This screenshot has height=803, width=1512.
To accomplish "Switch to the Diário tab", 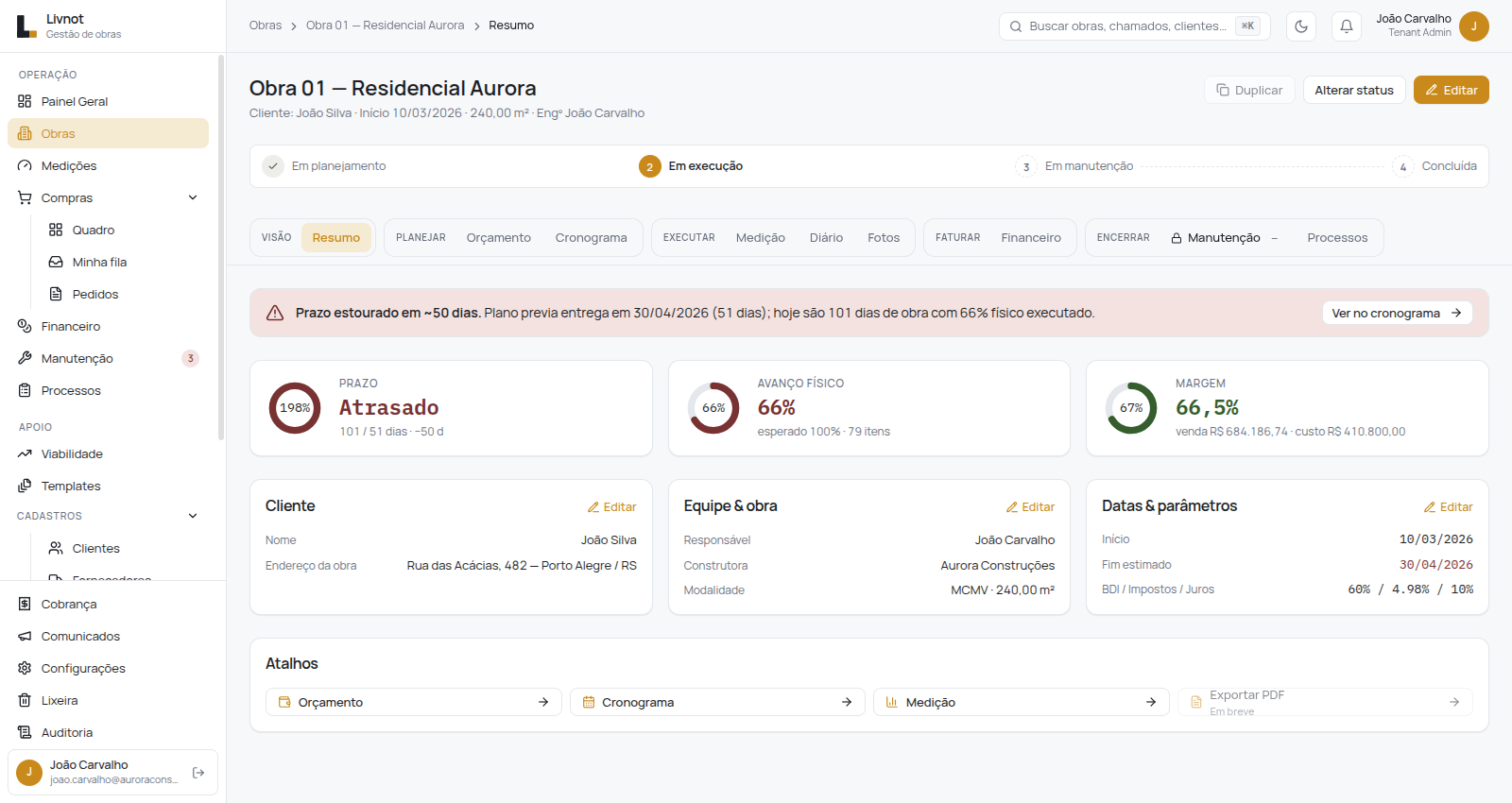I will (826, 237).
